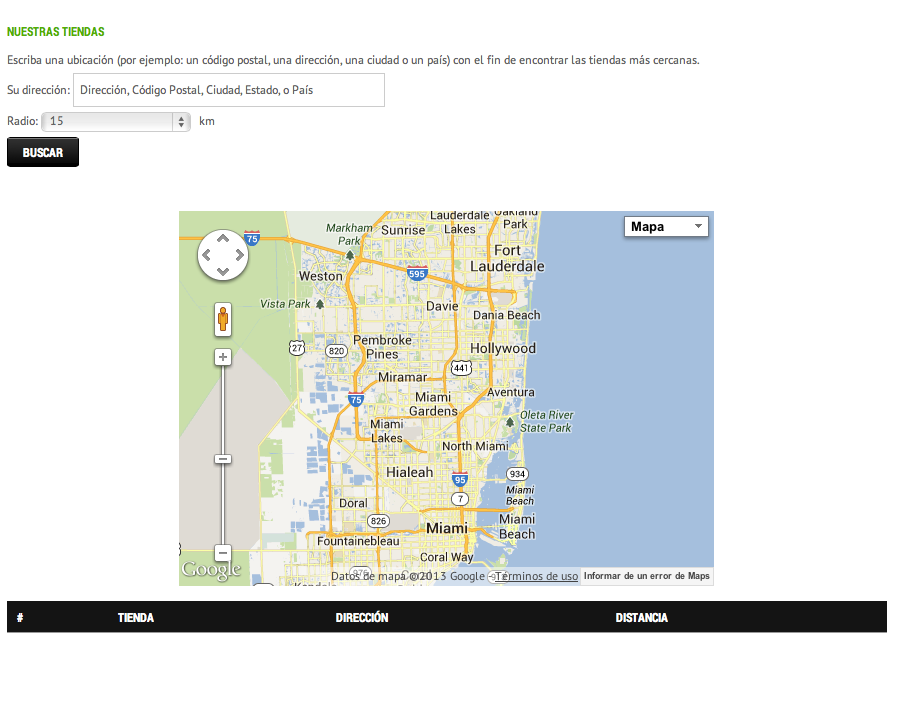Click the TIENDA column header
The width and height of the screenshot is (921, 717).
[x=136, y=617]
